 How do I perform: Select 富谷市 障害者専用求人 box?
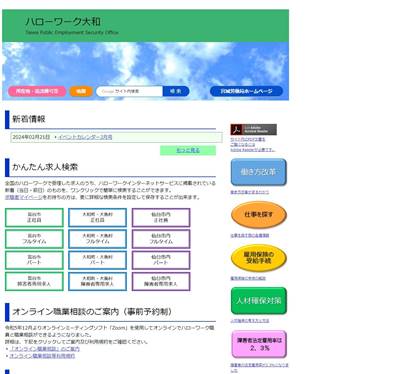pos(34,281)
